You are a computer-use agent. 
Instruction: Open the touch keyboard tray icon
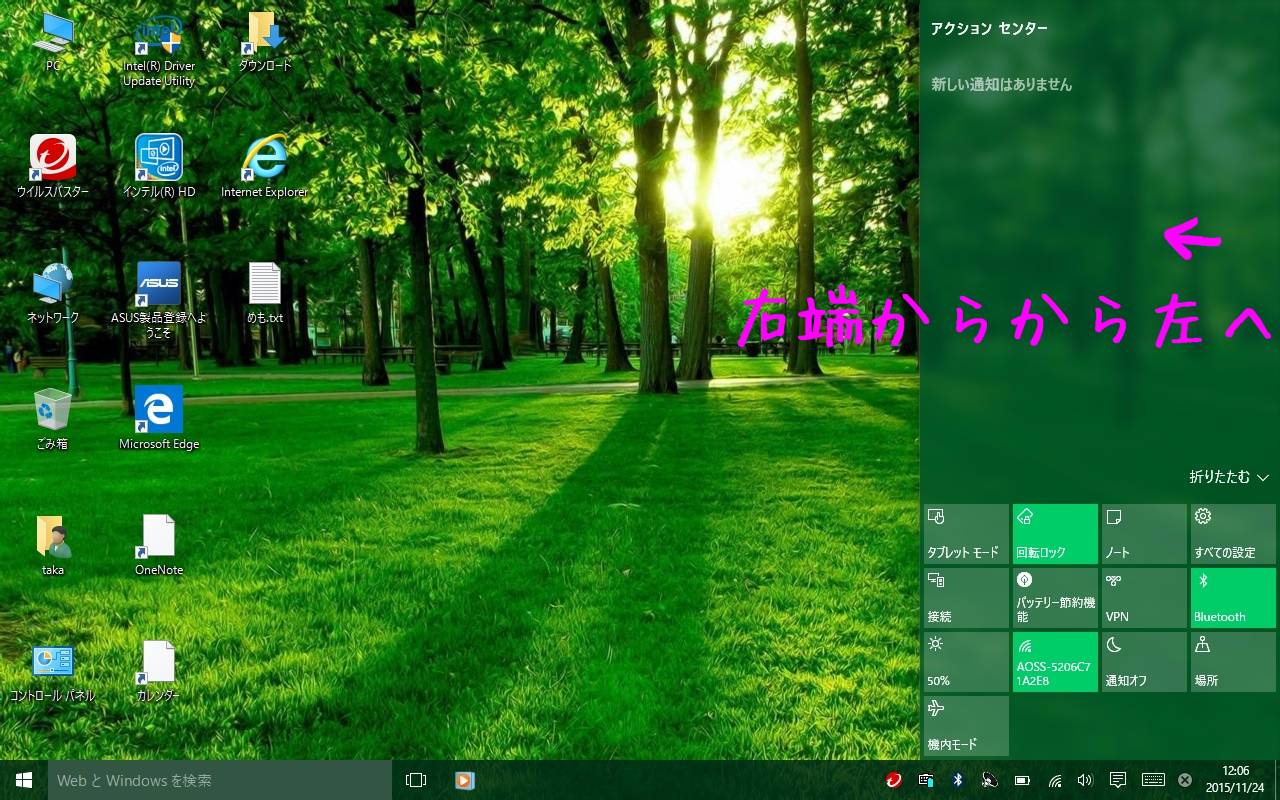point(1153,780)
